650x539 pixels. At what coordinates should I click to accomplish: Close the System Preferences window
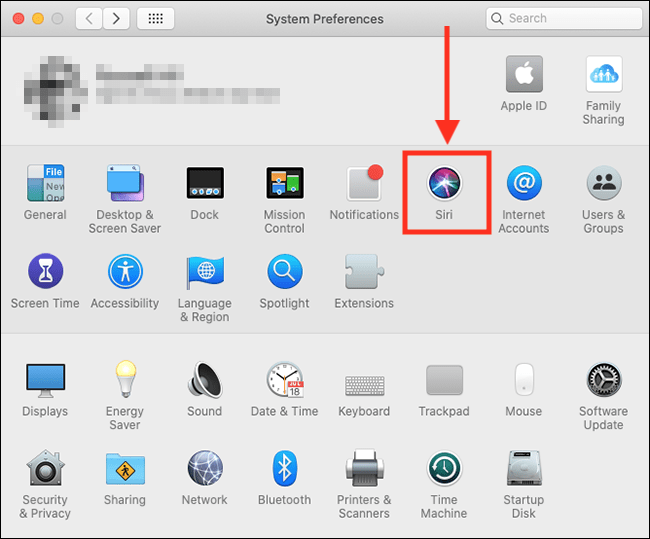(19, 19)
